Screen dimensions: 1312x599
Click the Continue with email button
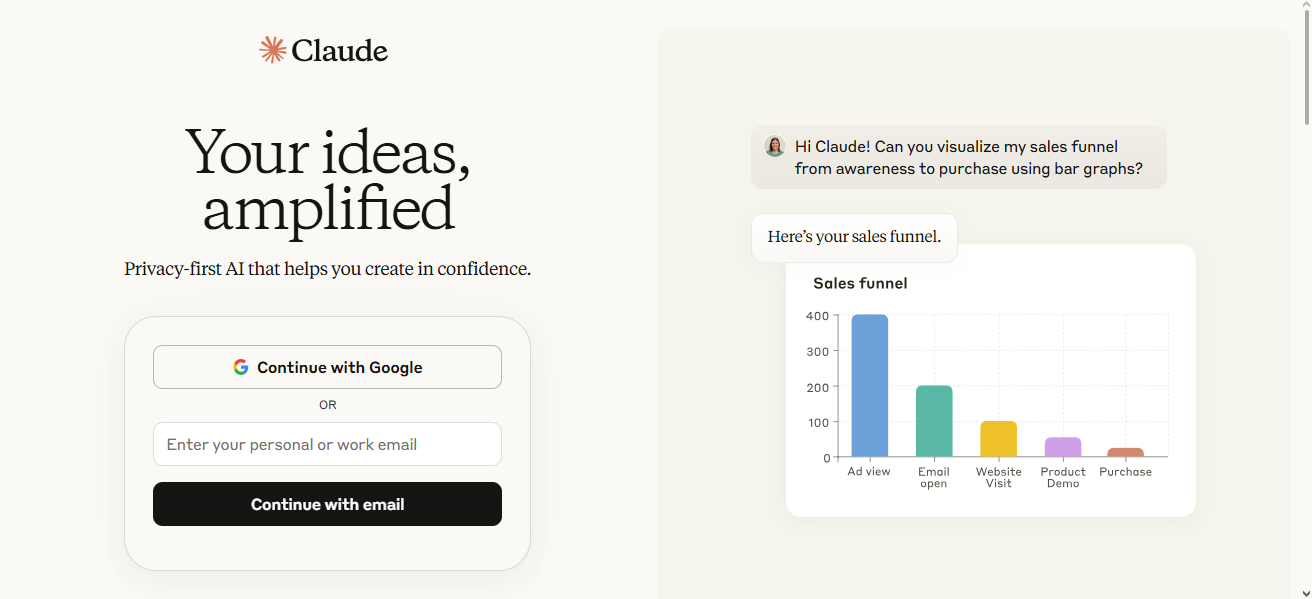click(327, 504)
